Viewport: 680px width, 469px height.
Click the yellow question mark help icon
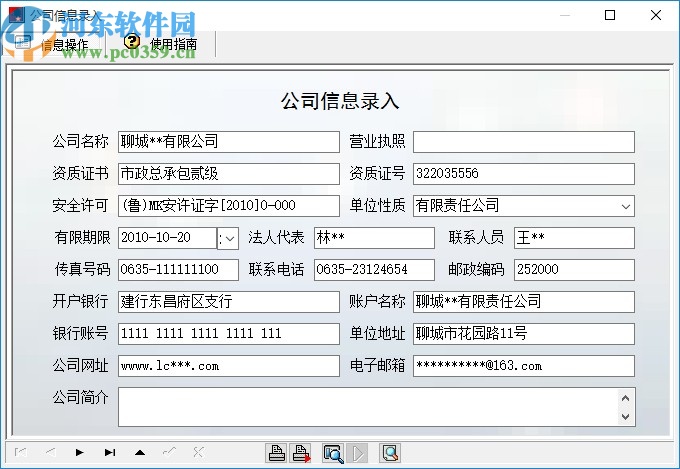(132, 42)
